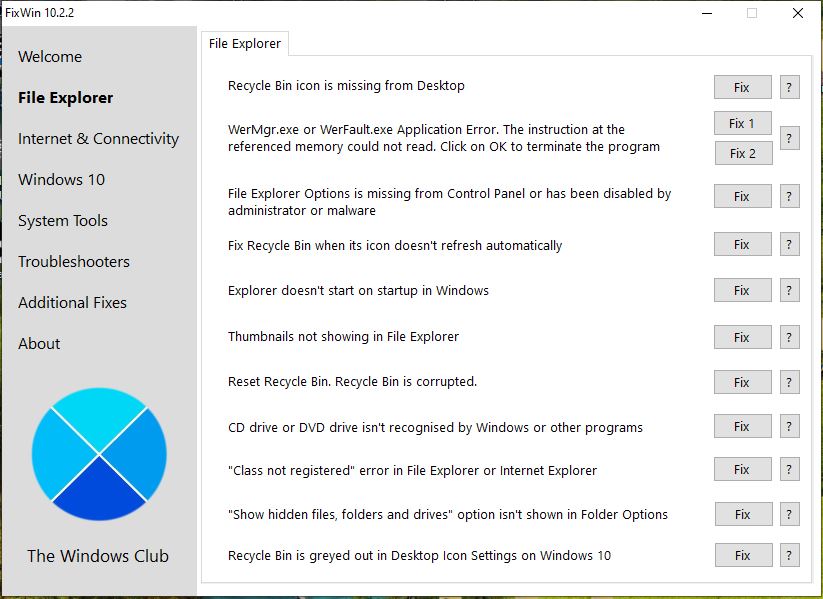Viewport: 823px width, 599px height.
Task: Switch to System Tools in sidebar
Action: [62, 221]
